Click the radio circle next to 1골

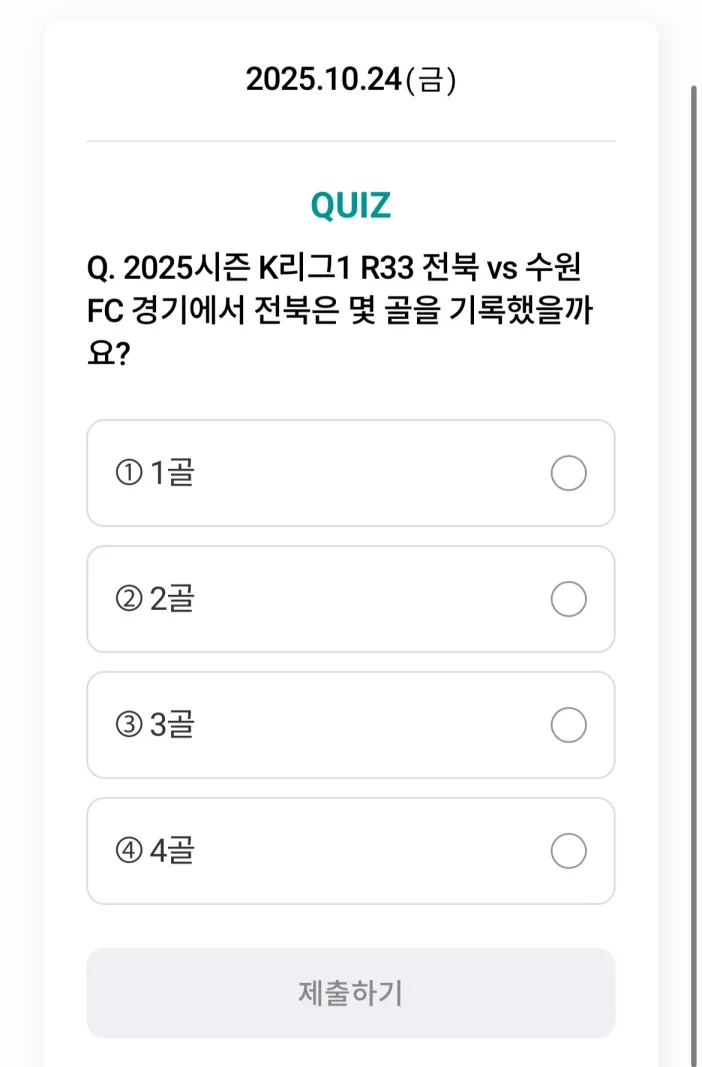[x=569, y=474]
